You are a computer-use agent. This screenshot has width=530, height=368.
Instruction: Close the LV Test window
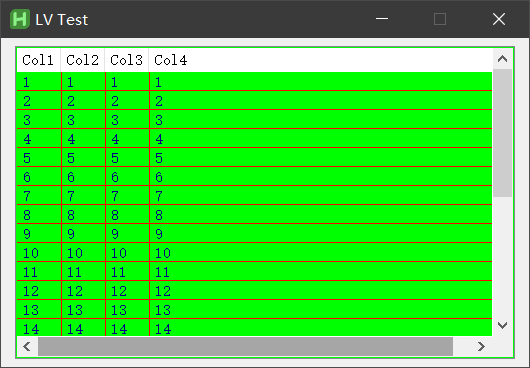click(499, 19)
